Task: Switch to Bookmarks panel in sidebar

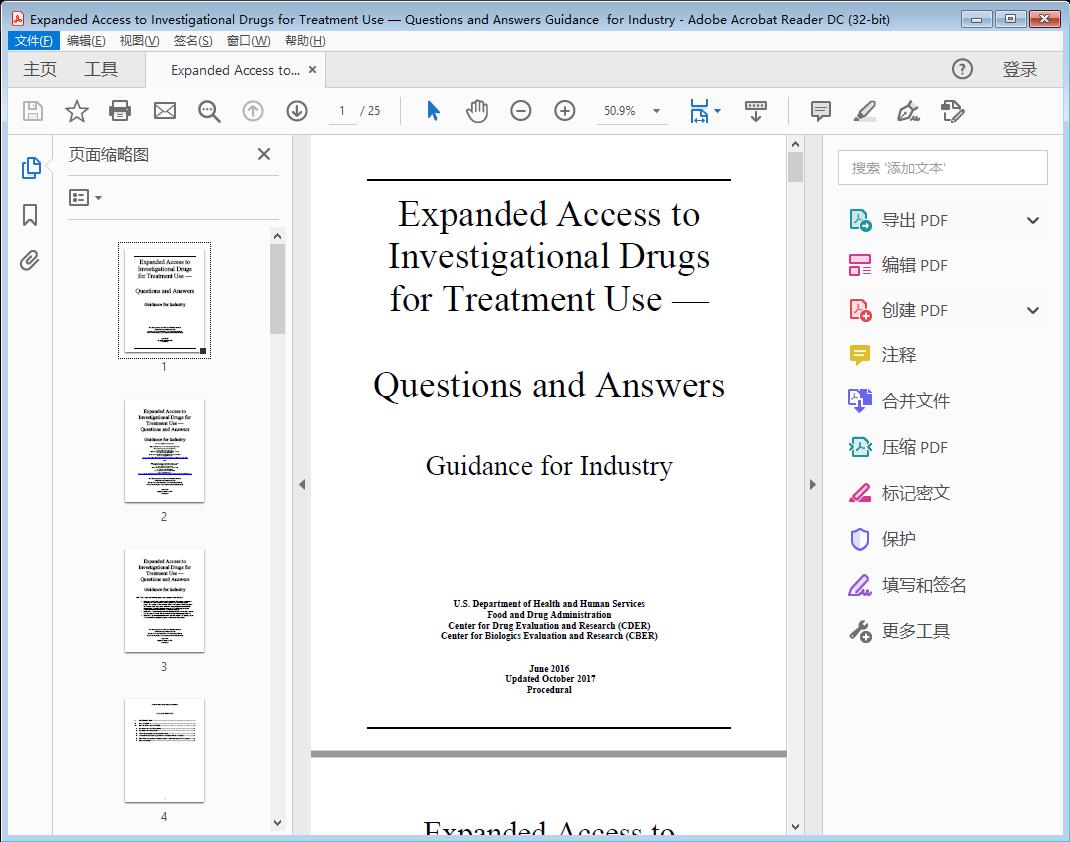Action: [29, 215]
